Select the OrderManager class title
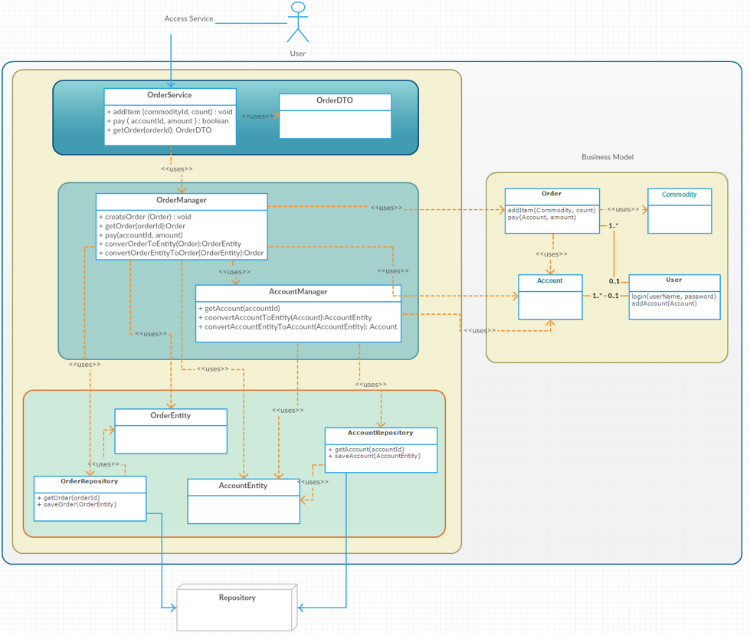Viewport: 750px width, 635px height. click(x=181, y=201)
